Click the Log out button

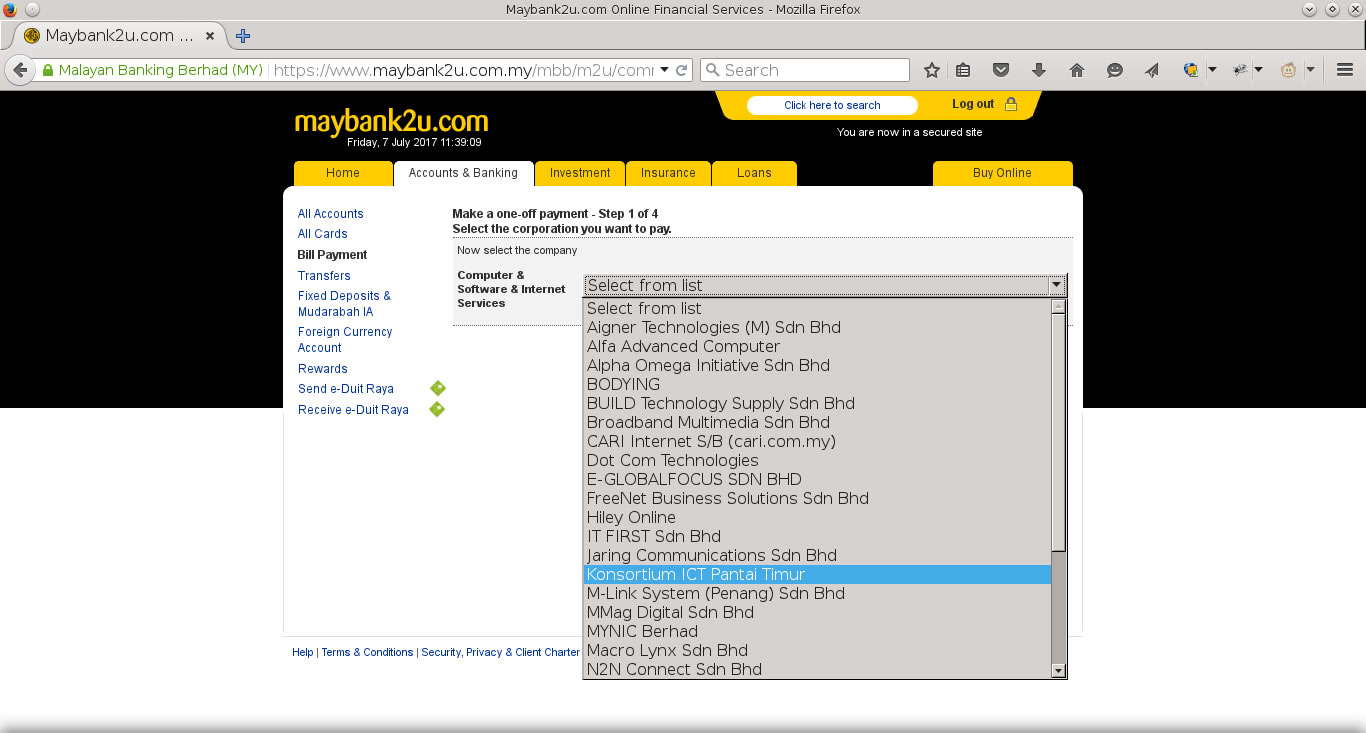coord(973,104)
